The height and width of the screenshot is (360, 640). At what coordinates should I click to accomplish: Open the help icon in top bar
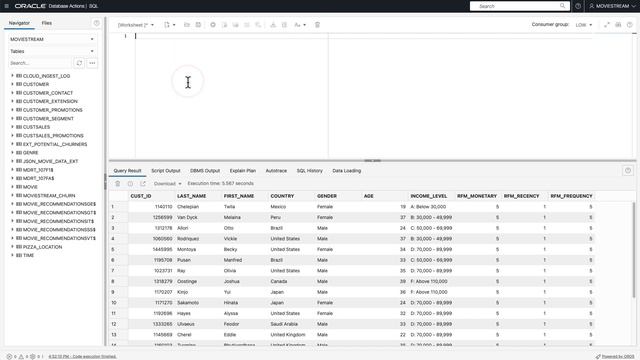click(x=578, y=6)
